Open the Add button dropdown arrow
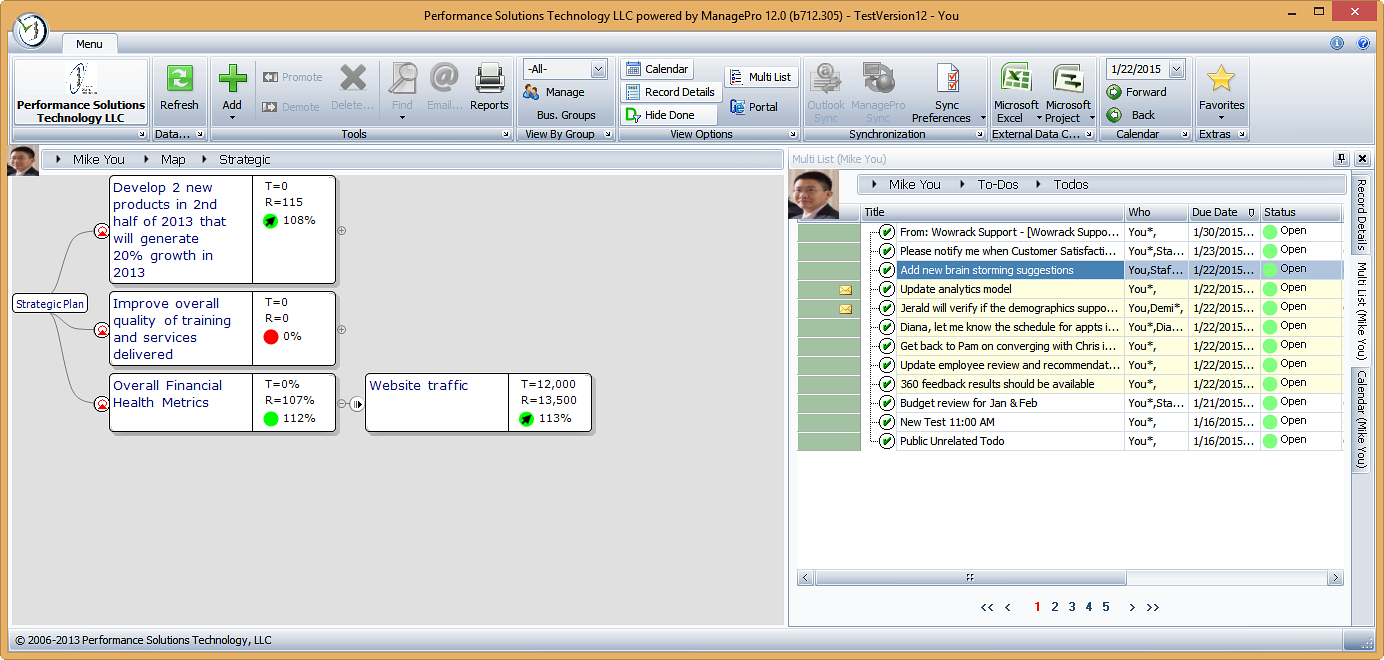This screenshot has height=660, width=1384. pyautogui.click(x=232, y=118)
